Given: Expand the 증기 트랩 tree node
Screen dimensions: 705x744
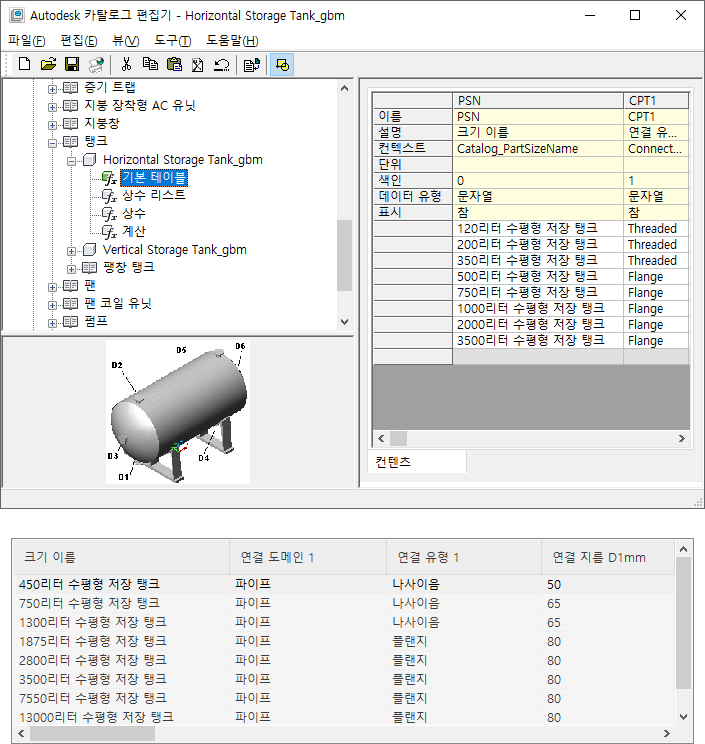Looking at the screenshot, I should point(52,89).
